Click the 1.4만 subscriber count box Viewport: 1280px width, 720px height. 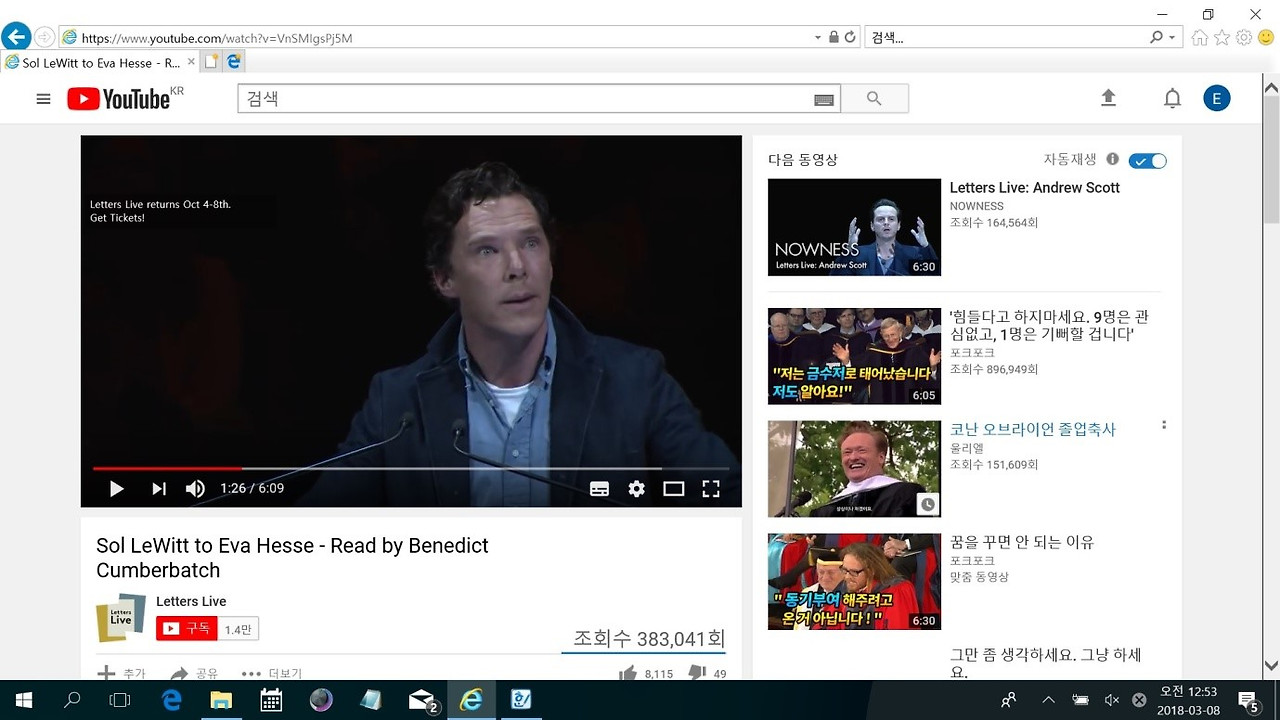pyautogui.click(x=238, y=629)
